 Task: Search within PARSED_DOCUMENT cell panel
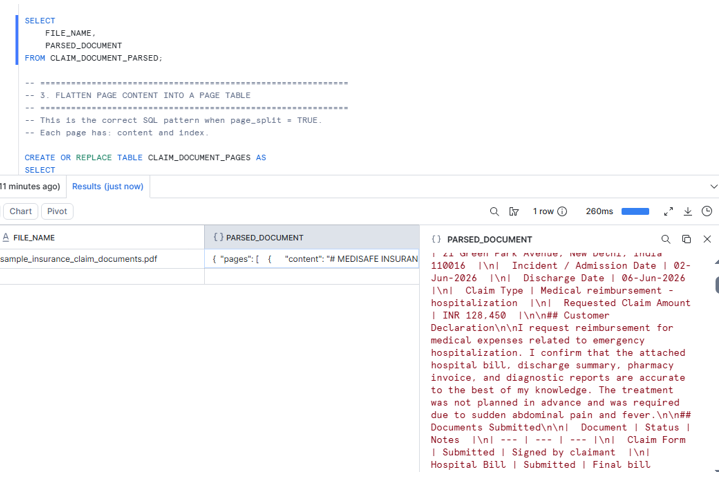pyautogui.click(x=666, y=239)
